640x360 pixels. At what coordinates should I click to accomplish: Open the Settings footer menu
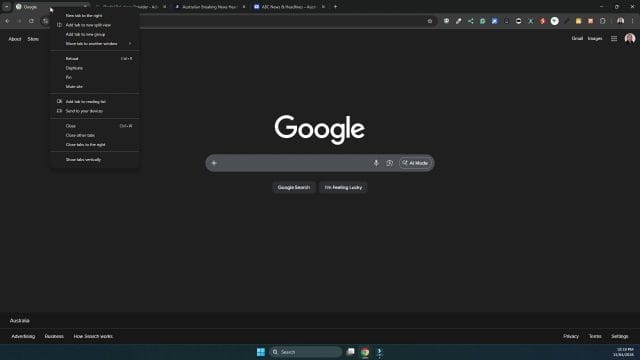[620, 336]
